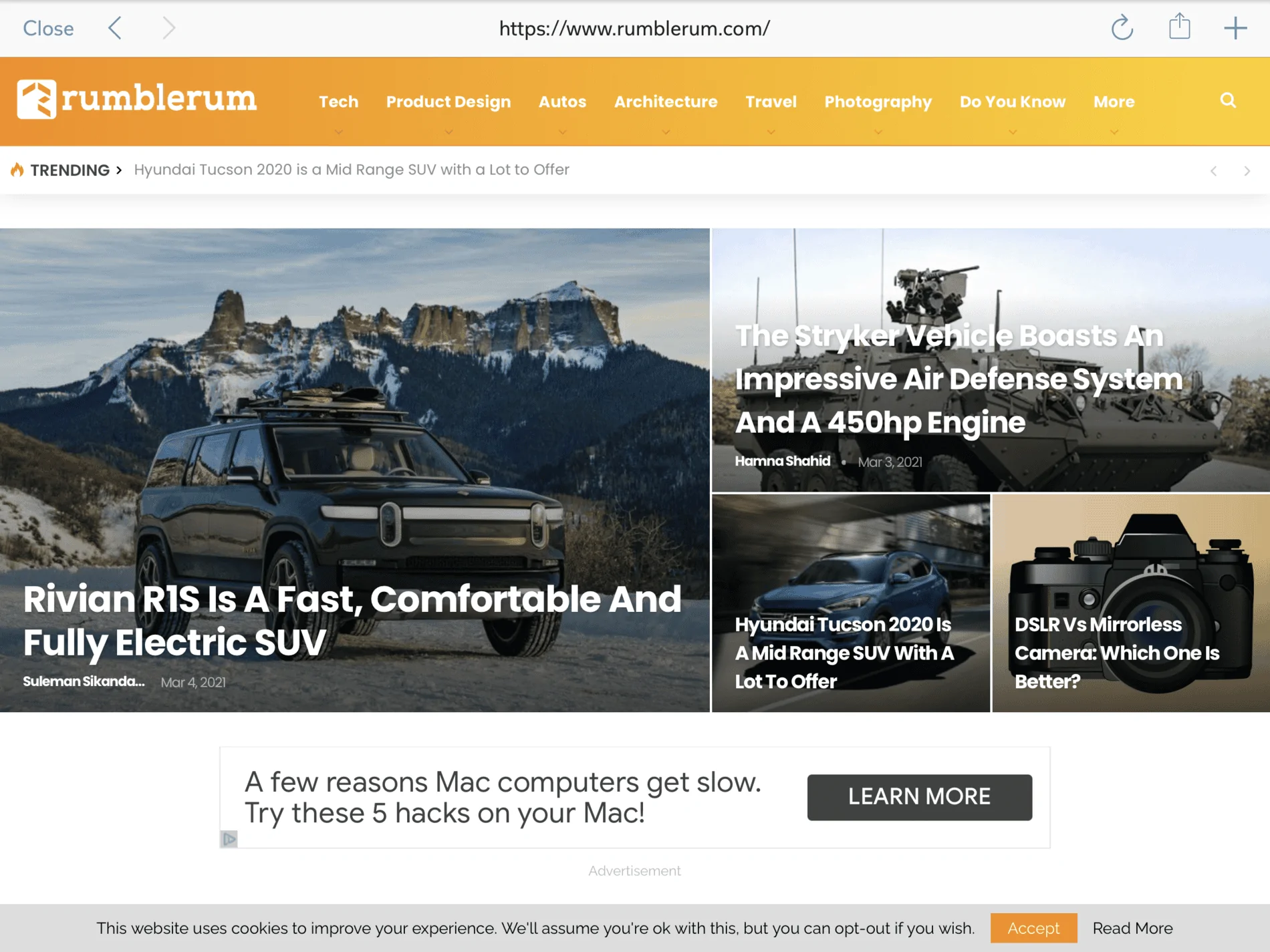
Task: Expand the chevron under Photography
Action: pos(878,132)
